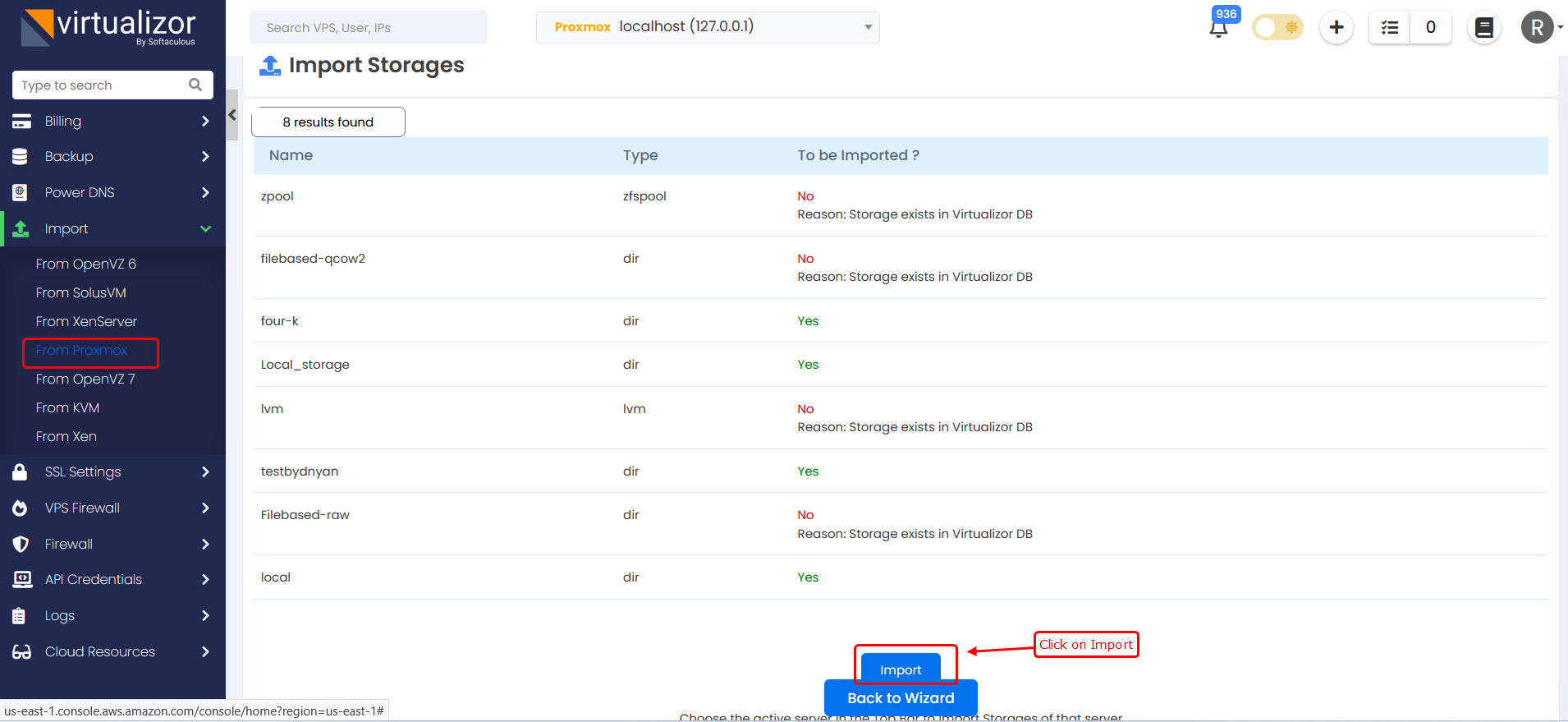Click the Backup database icon

21,156
